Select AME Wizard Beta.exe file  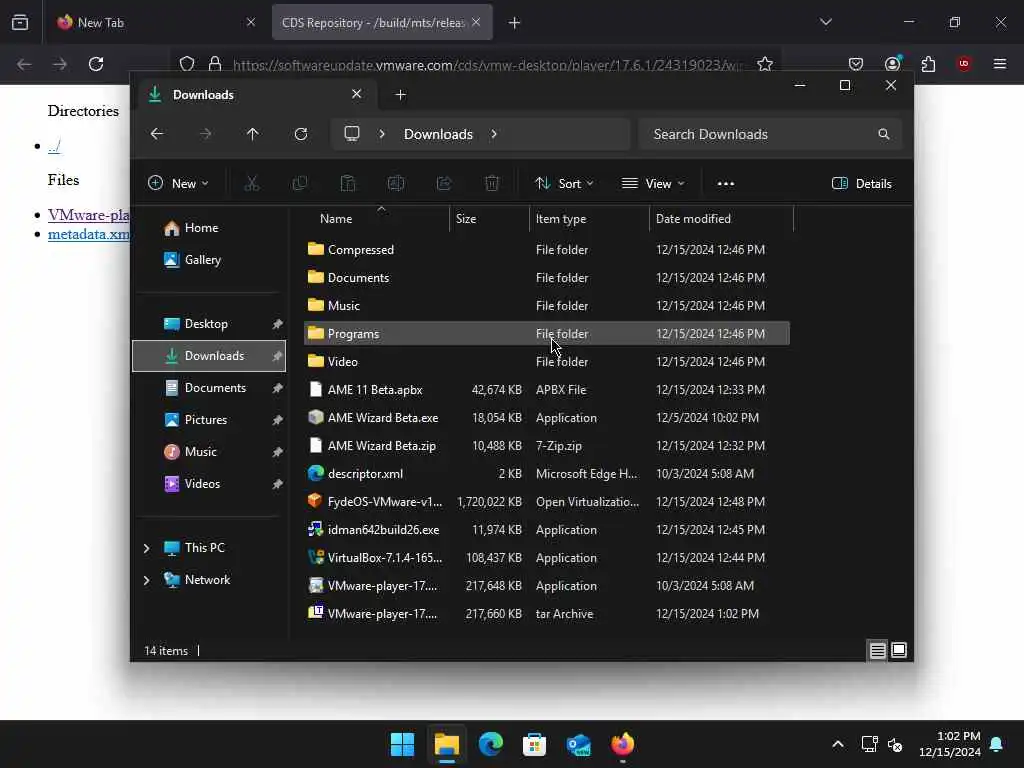point(547,417)
